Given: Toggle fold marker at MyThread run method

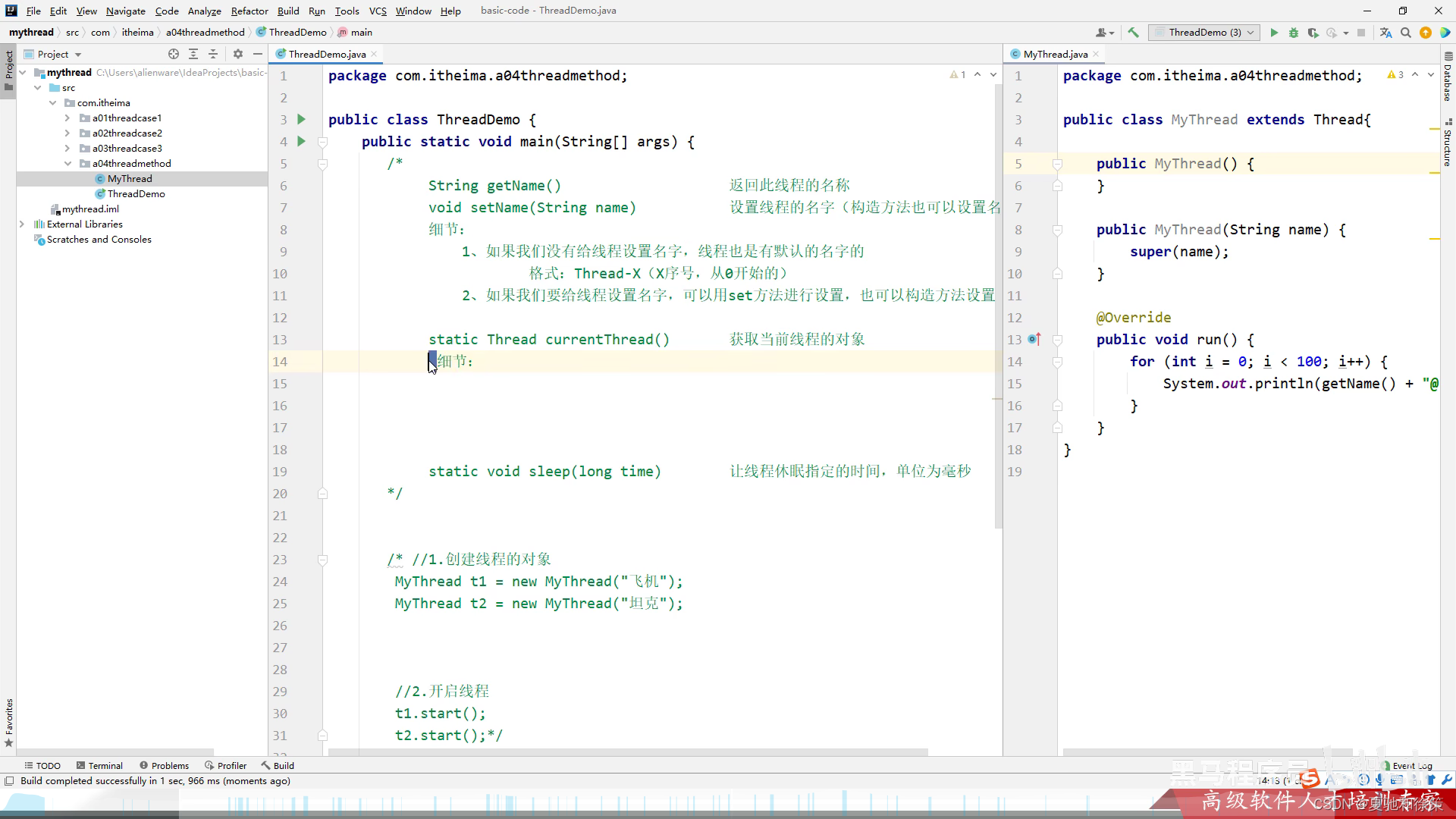Looking at the screenshot, I should 1057,340.
